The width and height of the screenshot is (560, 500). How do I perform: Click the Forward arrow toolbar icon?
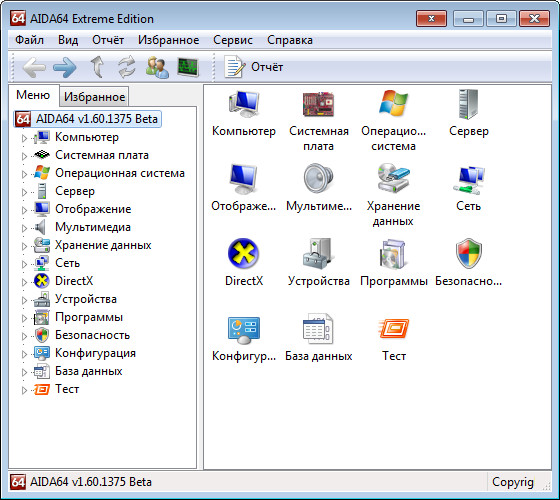point(65,67)
